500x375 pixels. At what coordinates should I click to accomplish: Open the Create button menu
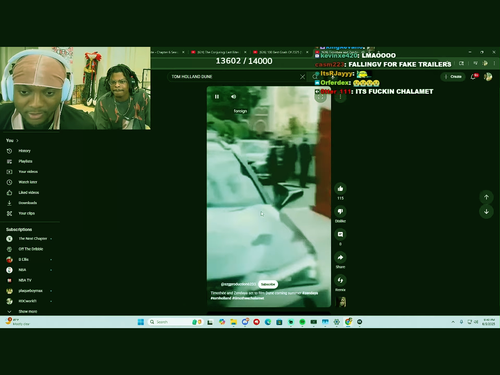point(453,77)
